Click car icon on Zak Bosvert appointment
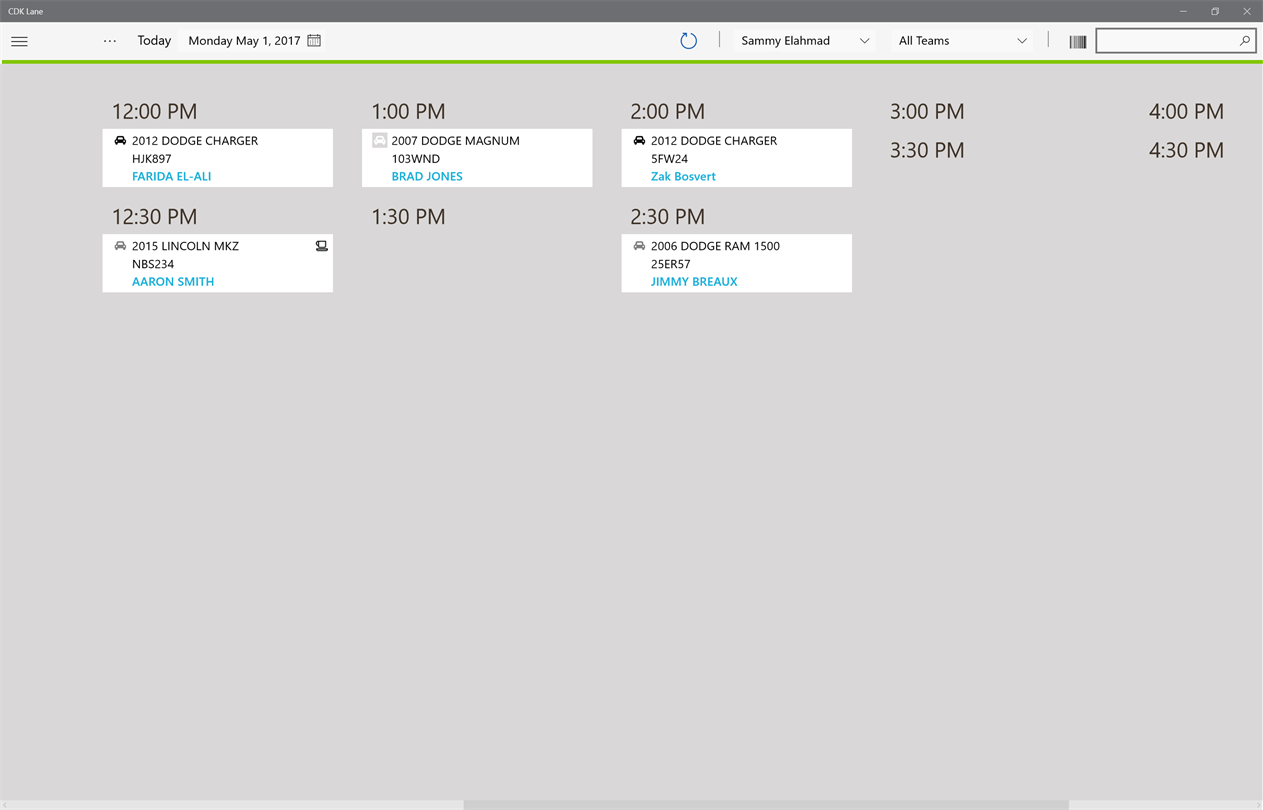This screenshot has height=810, width=1263. 639,141
